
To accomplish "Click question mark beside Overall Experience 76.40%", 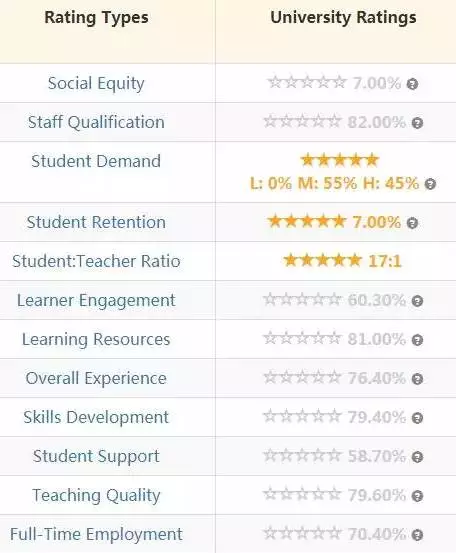I will [417, 379].
